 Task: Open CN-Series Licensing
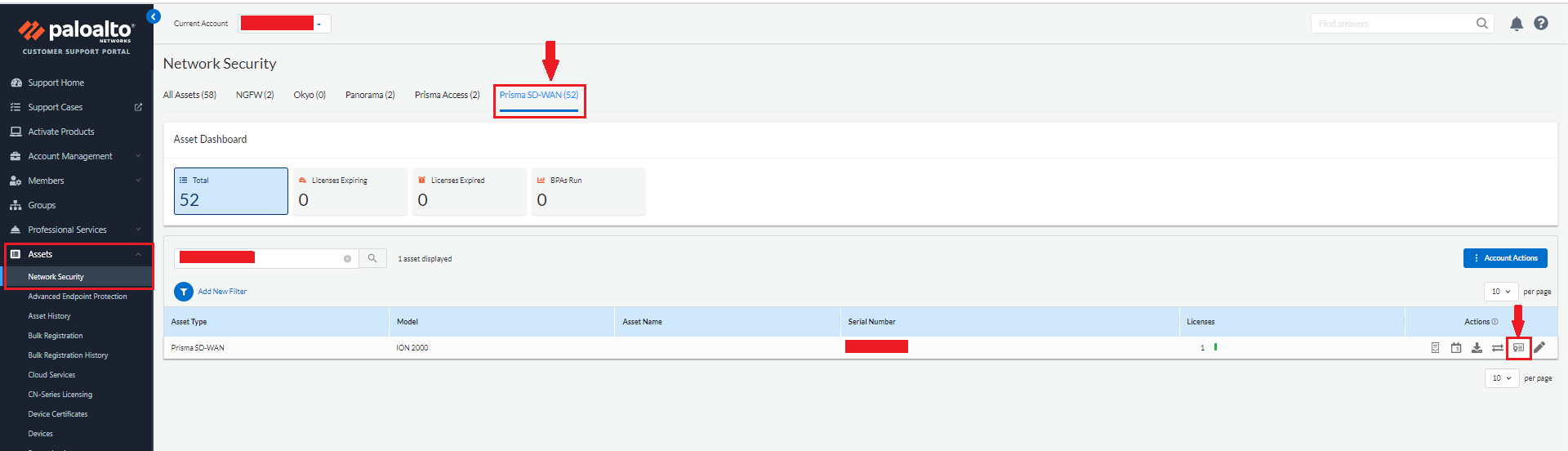(60, 395)
